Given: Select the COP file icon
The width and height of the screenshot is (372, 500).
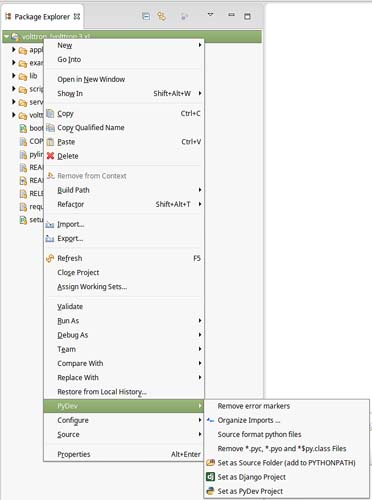Looking at the screenshot, I should 23,142.
